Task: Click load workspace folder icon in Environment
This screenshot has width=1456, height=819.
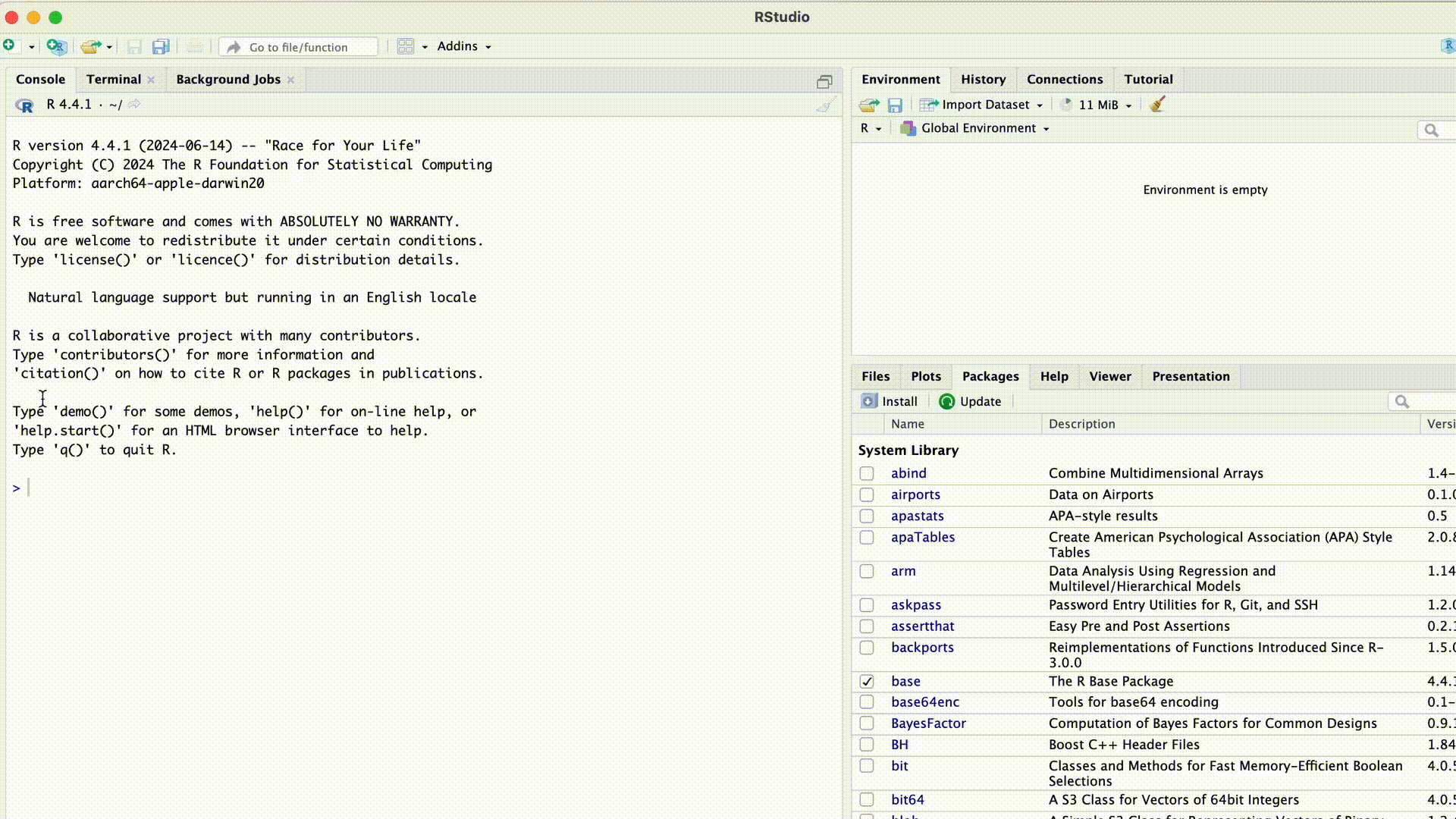Action: [869, 105]
